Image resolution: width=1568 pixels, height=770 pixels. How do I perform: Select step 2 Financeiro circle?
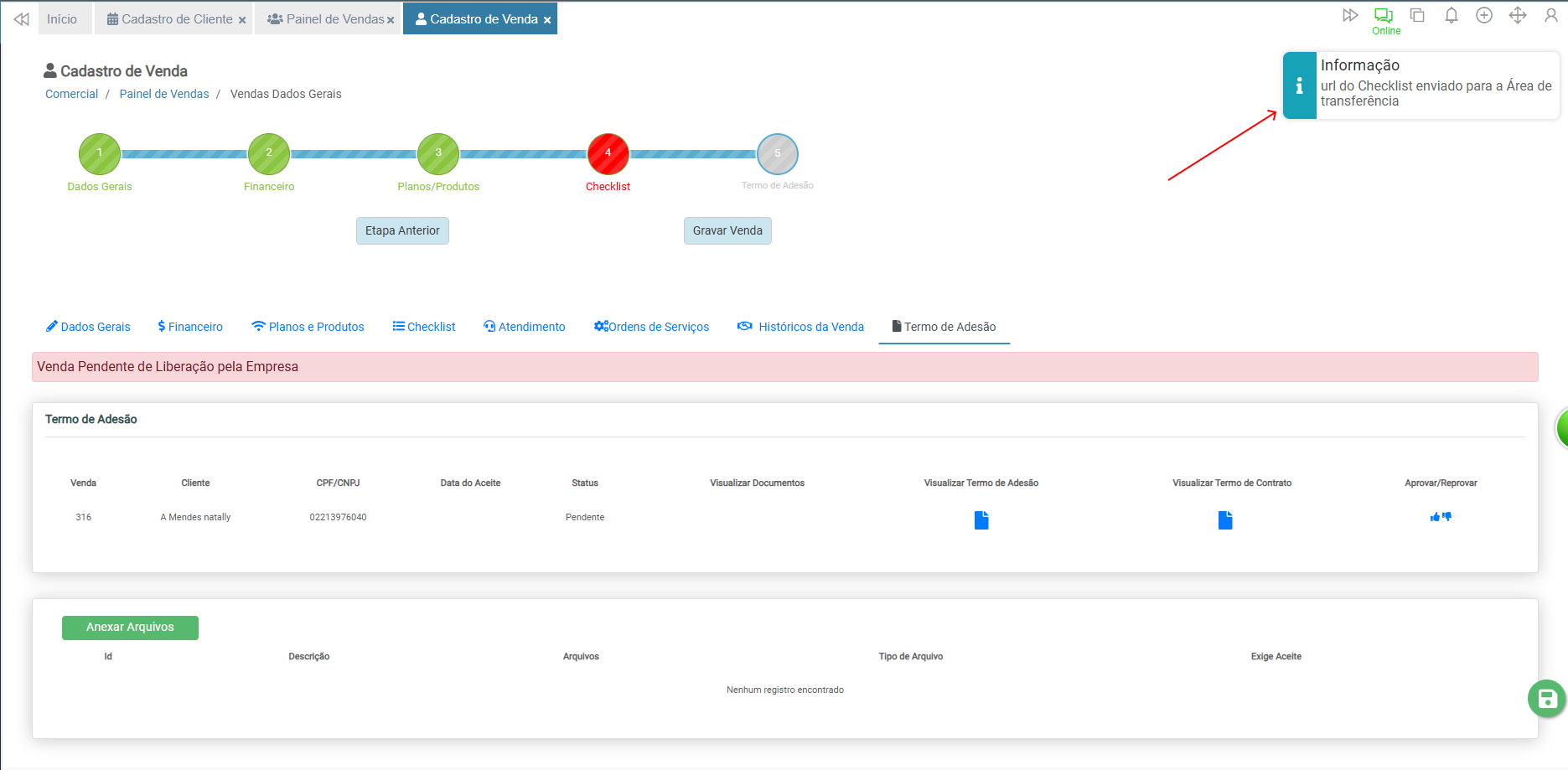(x=269, y=153)
